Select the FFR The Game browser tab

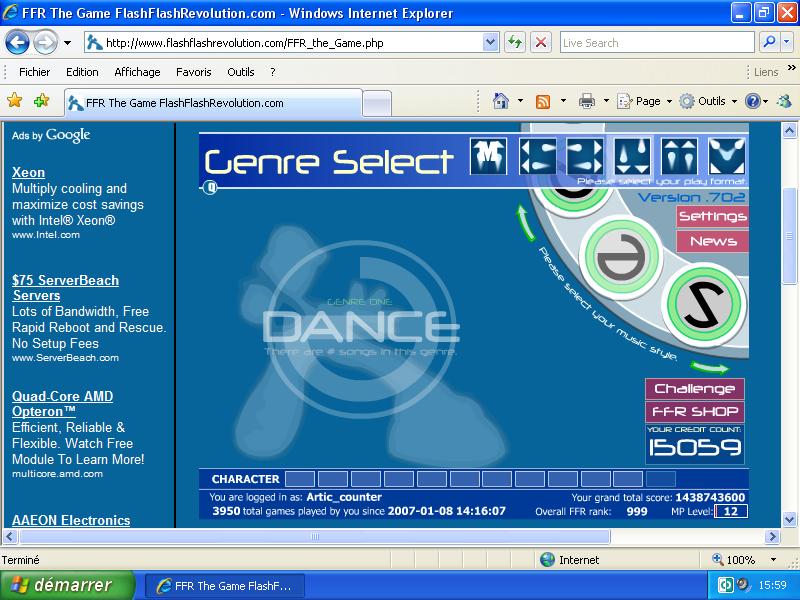click(x=213, y=103)
